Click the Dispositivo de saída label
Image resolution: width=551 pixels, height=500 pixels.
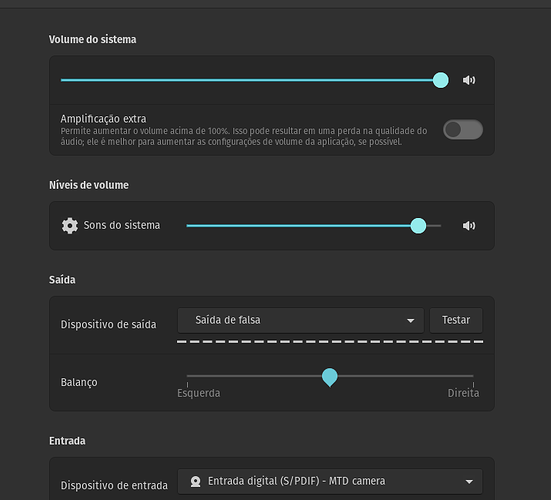click(x=109, y=325)
